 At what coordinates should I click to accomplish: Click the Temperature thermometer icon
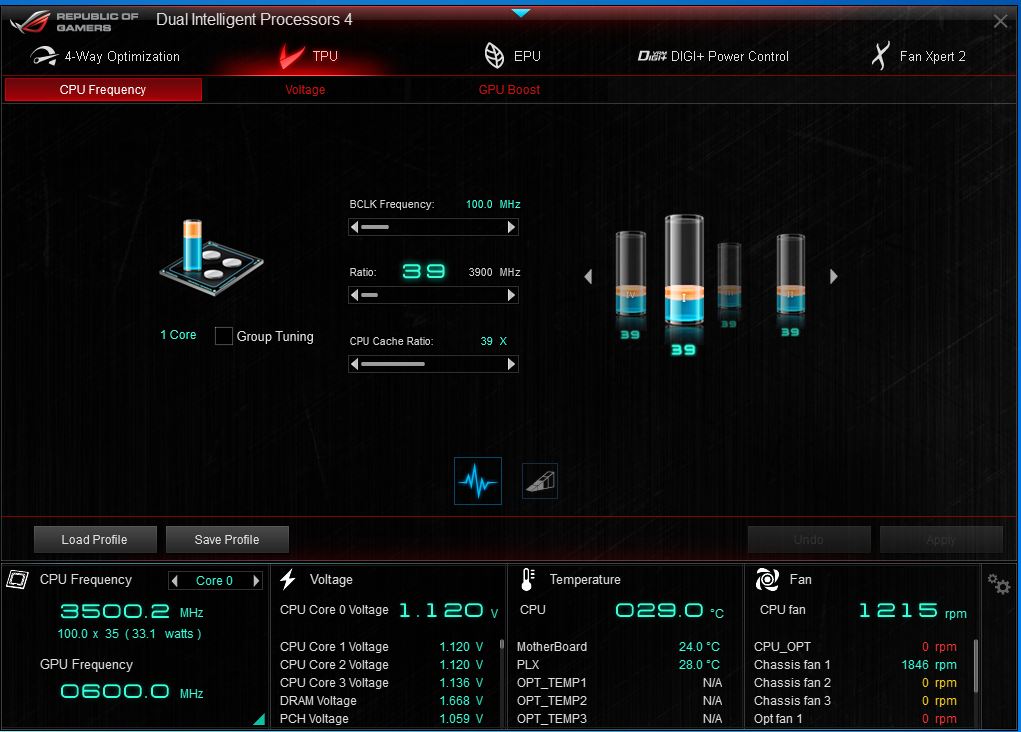pyautogui.click(x=528, y=579)
